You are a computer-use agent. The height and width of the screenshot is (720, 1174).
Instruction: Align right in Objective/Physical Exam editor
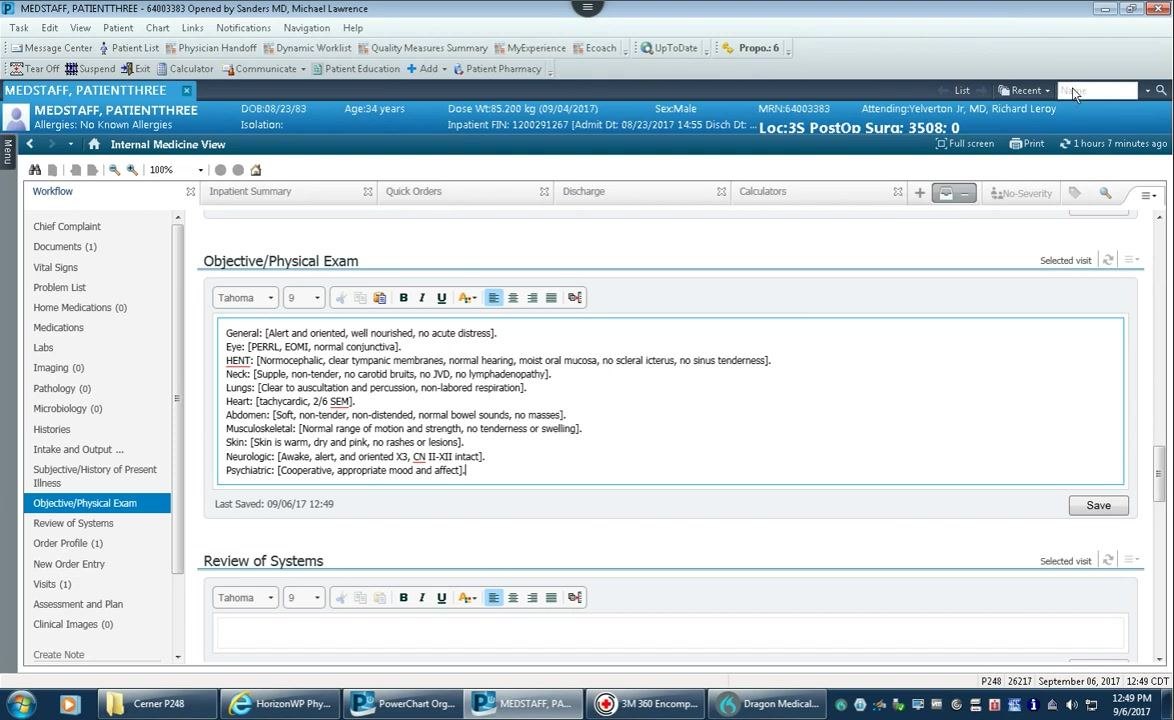(532, 298)
